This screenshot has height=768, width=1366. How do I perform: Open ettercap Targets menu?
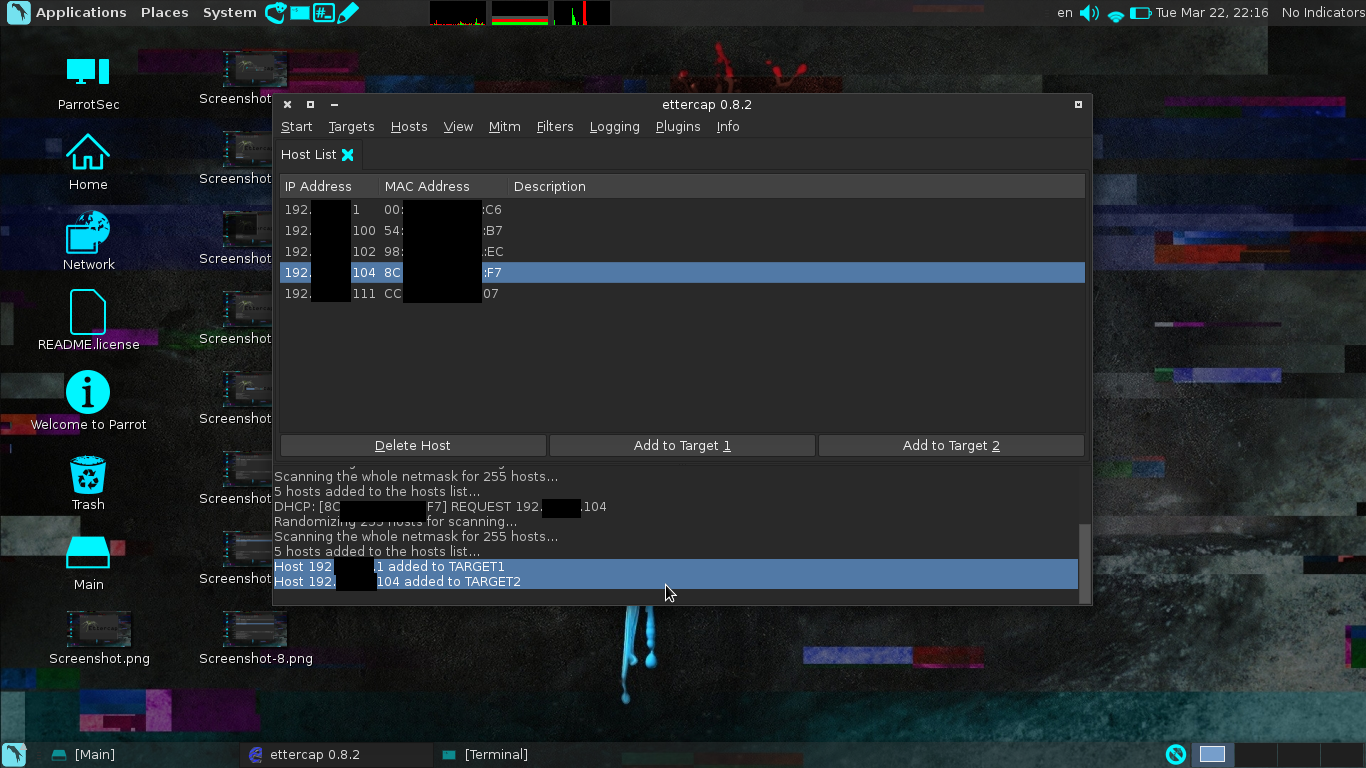coord(351,127)
